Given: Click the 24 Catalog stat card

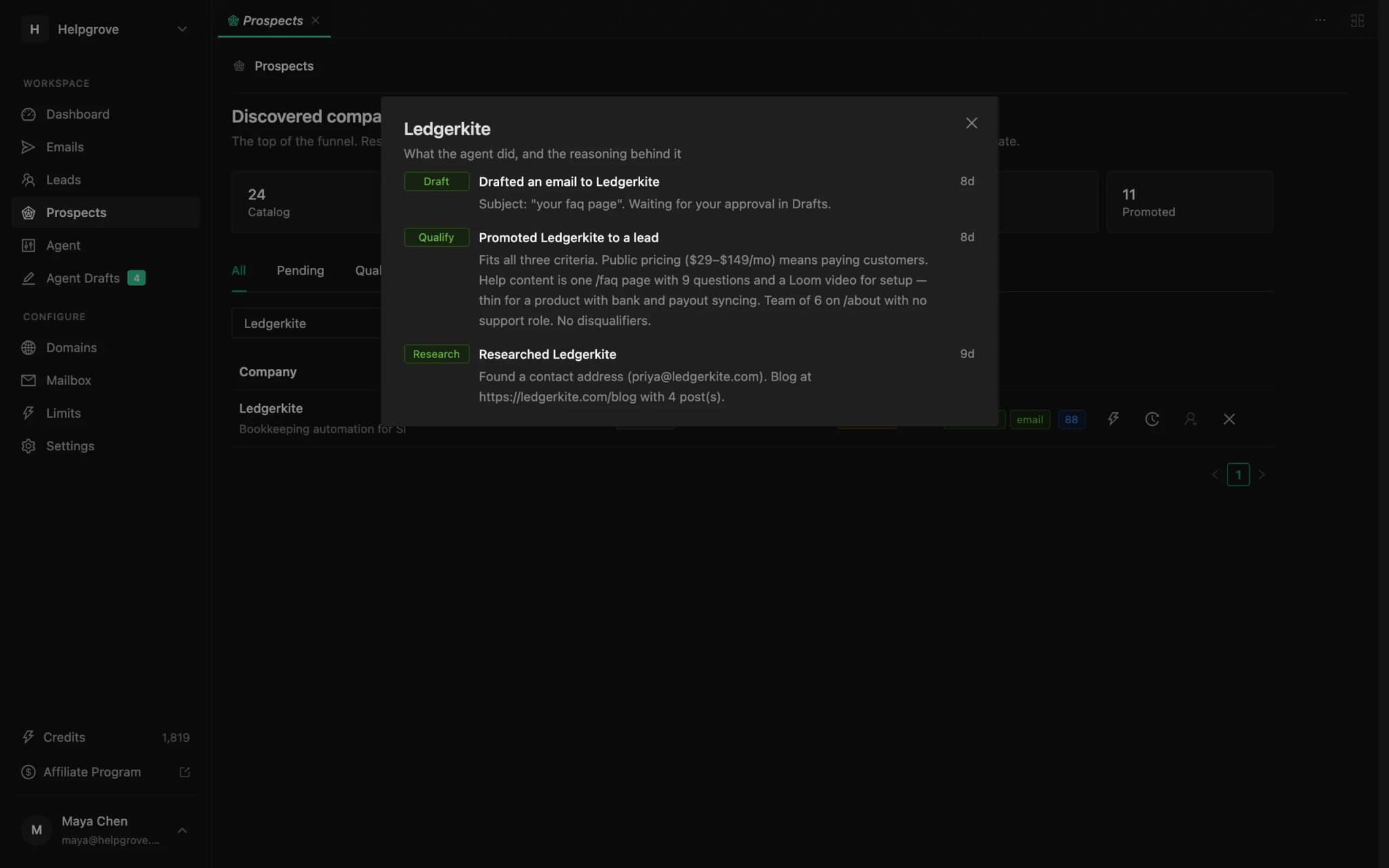Looking at the screenshot, I should tap(307, 202).
